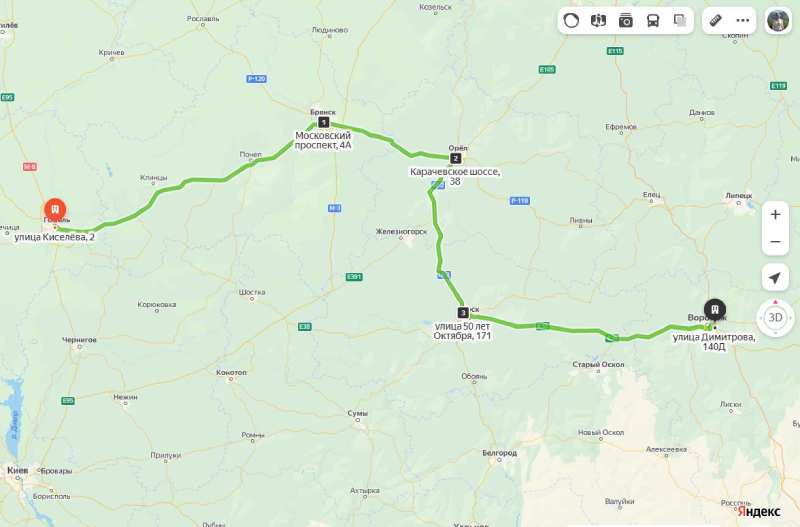Toggle 3D map tilt mode
This screenshot has height=527, width=800.
point(775,317)
